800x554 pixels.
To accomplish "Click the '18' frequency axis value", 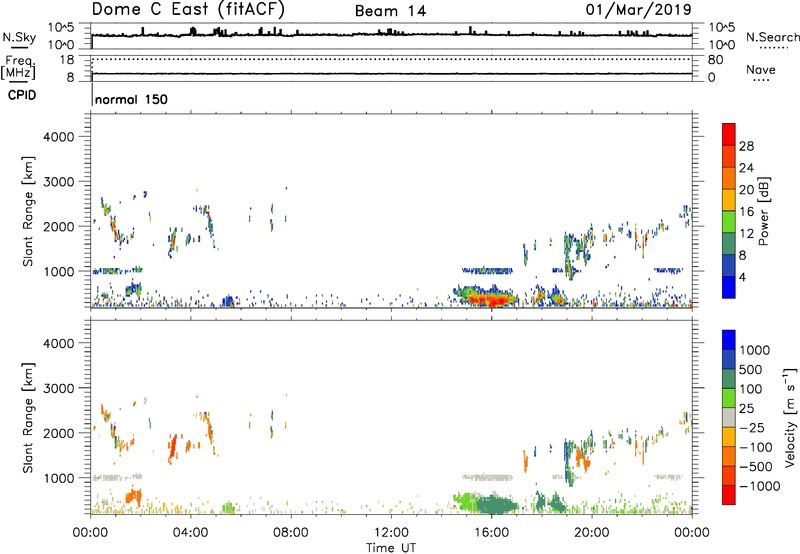I will click(x=67, y=60).
